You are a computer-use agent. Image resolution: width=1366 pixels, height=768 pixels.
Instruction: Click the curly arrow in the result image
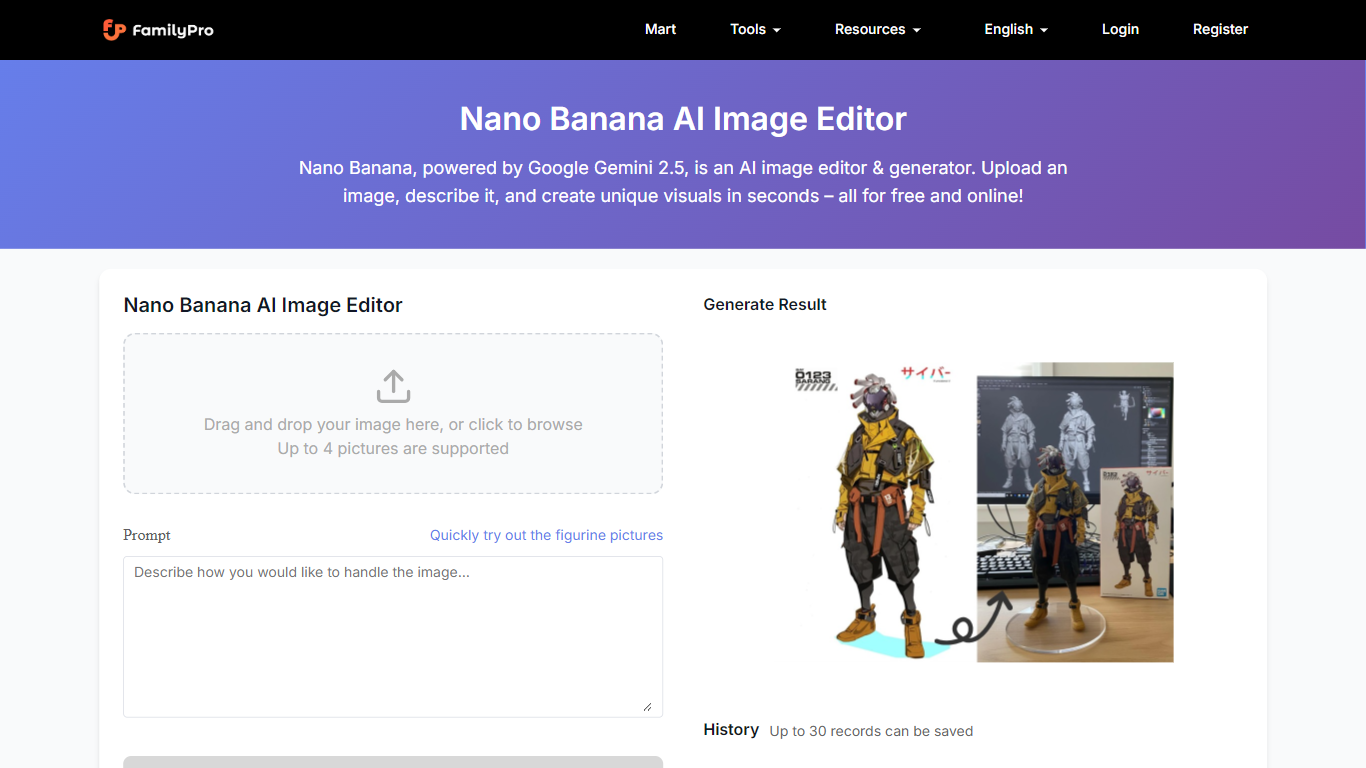[962, 626]
